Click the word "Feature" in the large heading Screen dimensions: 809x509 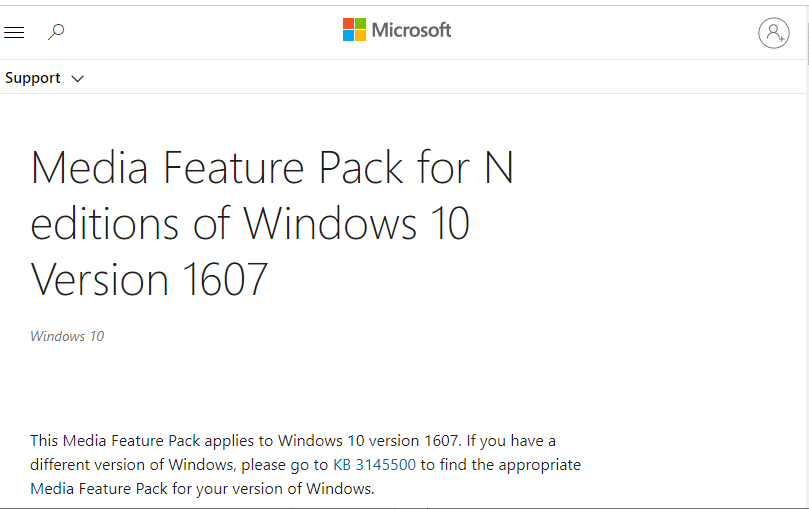click(266, 168)
